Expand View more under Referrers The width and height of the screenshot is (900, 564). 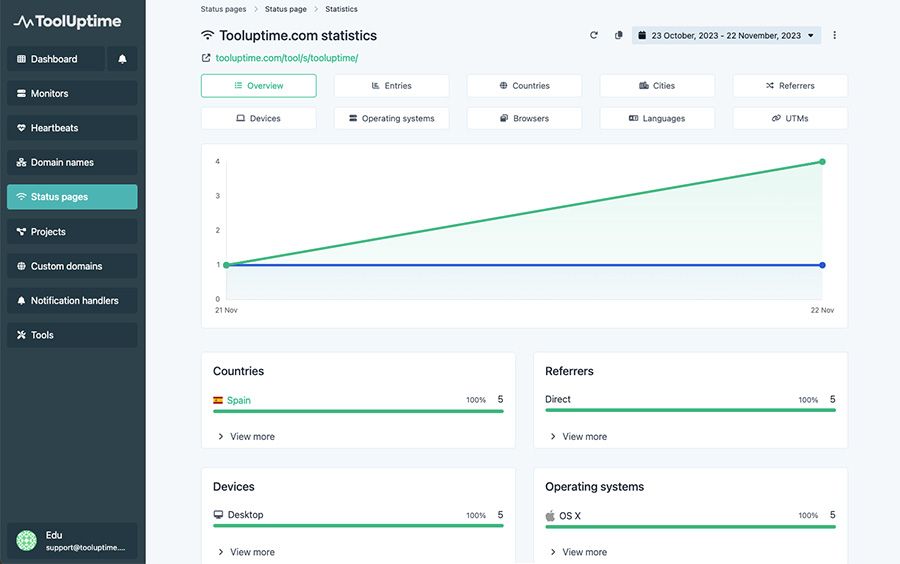(579, 437)
